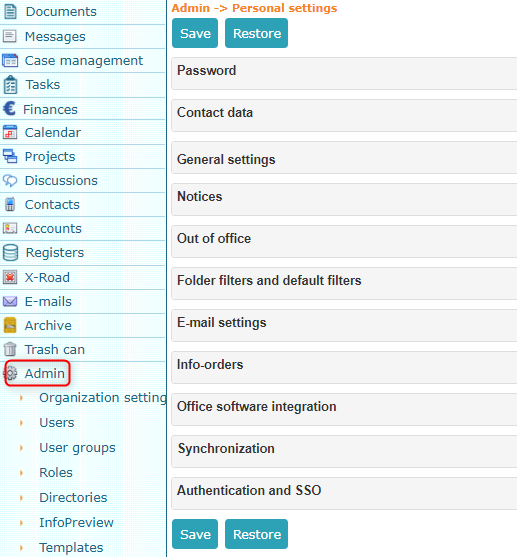
Task: Click the Registers database icon
Action: (10, 253)
